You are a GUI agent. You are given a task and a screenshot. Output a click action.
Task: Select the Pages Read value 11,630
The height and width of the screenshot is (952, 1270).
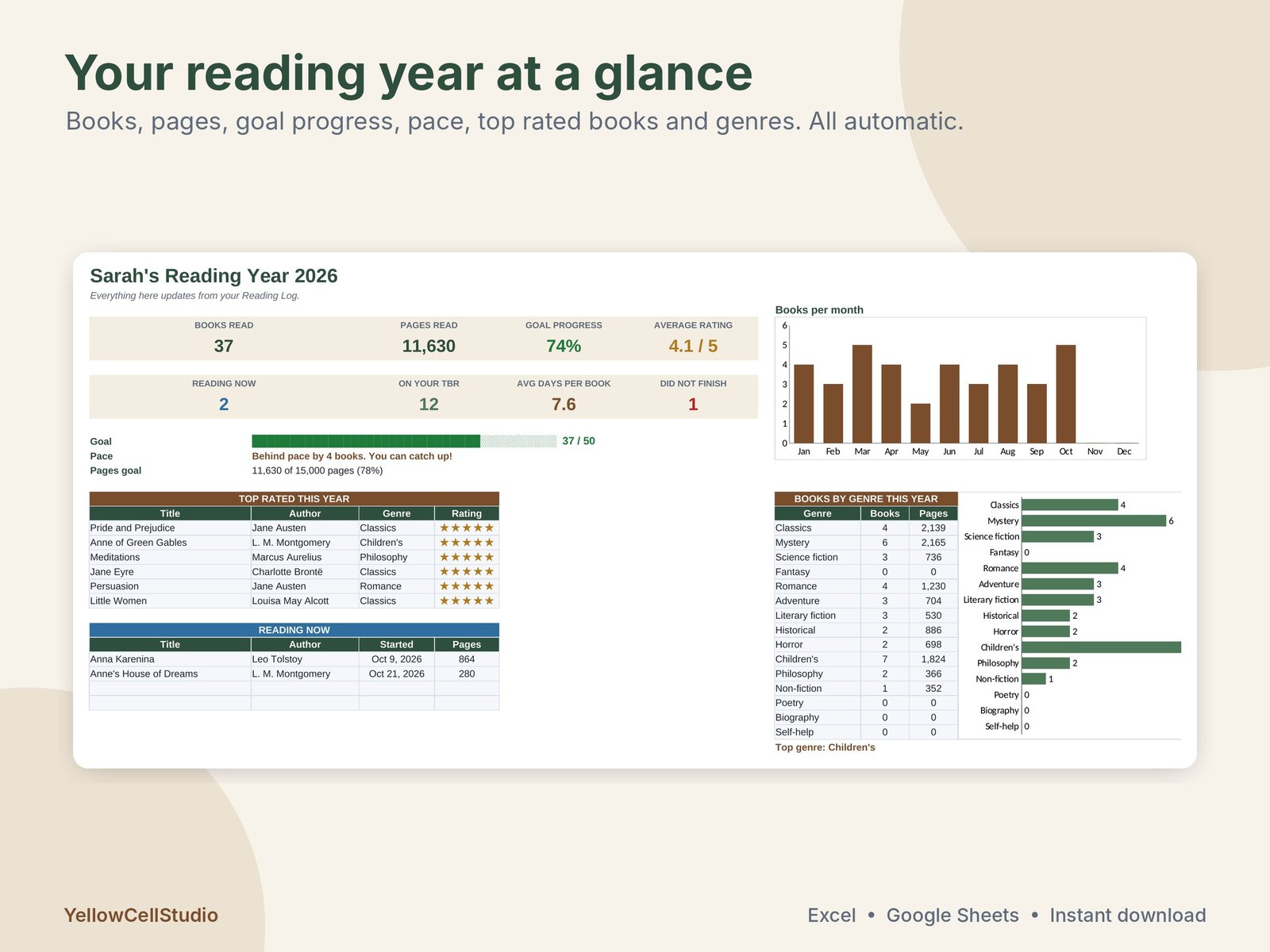click(x=429, y=346)
